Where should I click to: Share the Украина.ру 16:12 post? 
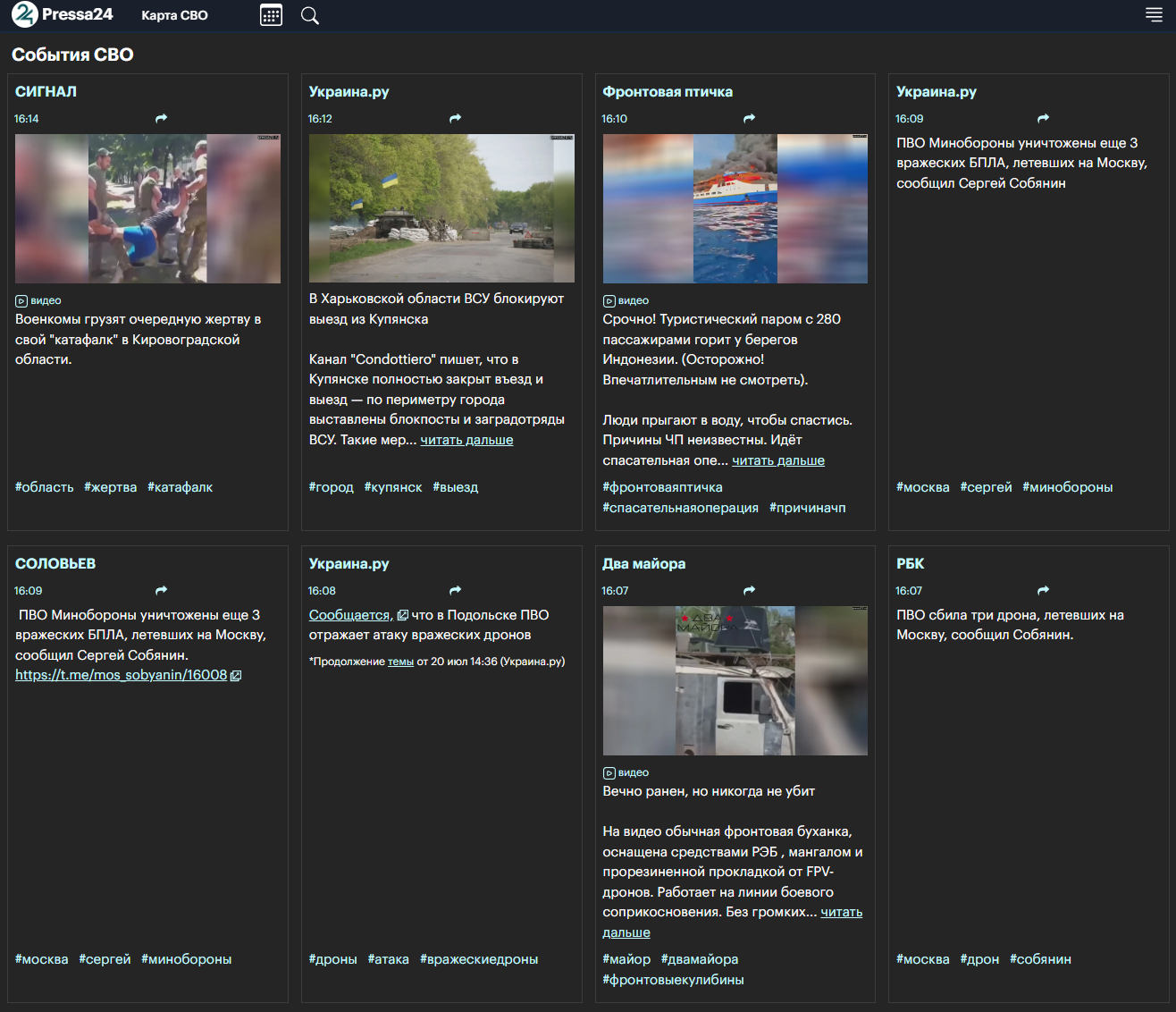coord(456,118)
